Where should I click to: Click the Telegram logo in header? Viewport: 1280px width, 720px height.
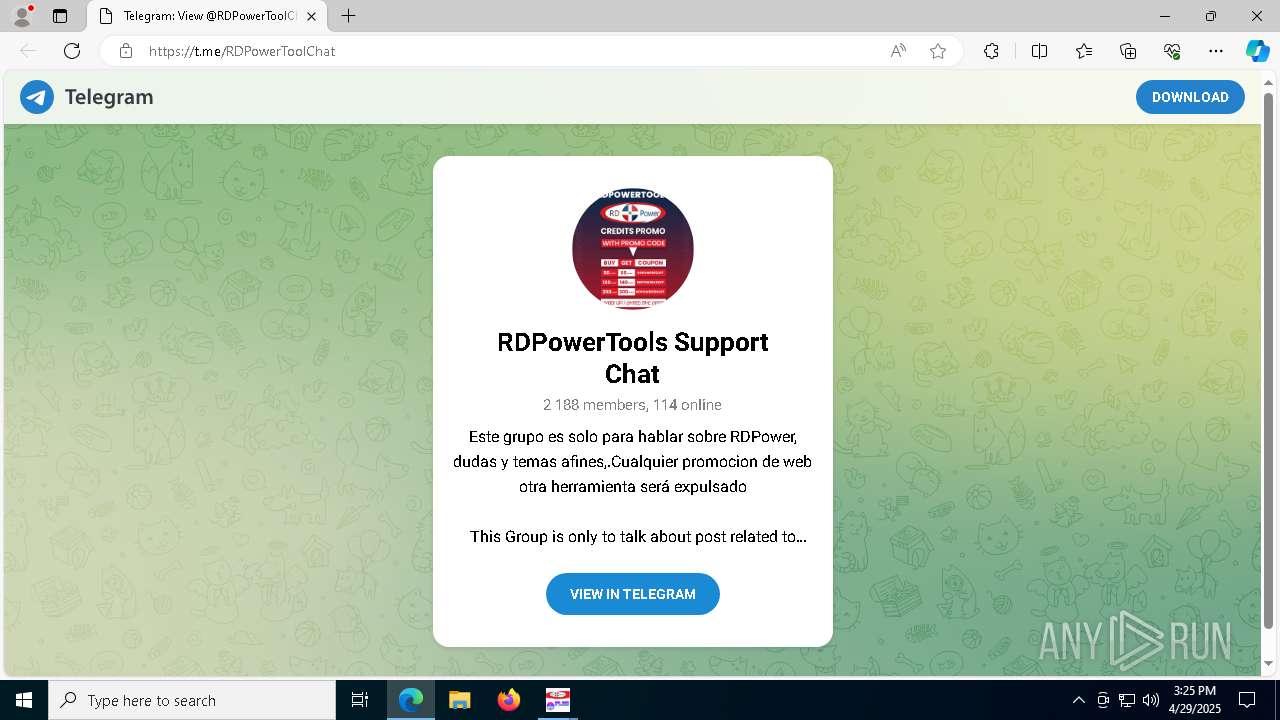37,97
